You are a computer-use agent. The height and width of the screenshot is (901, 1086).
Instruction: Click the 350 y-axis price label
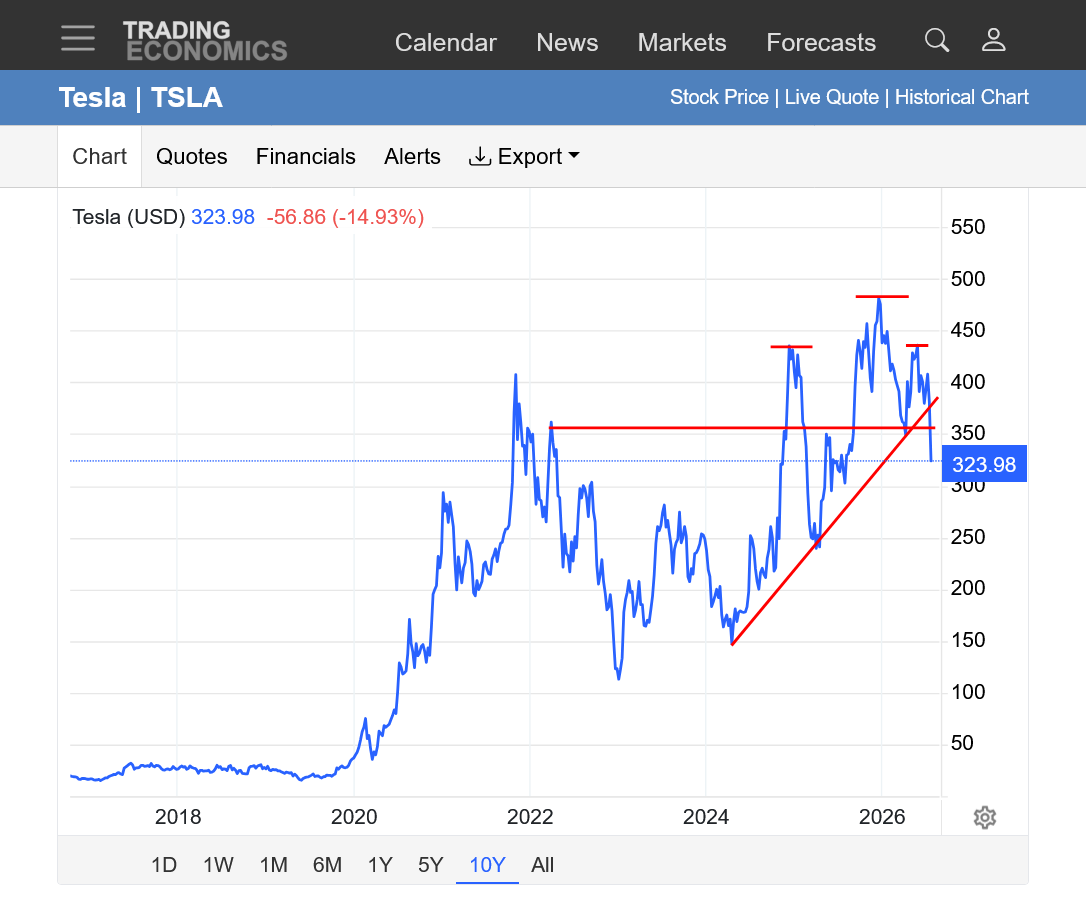968,434
